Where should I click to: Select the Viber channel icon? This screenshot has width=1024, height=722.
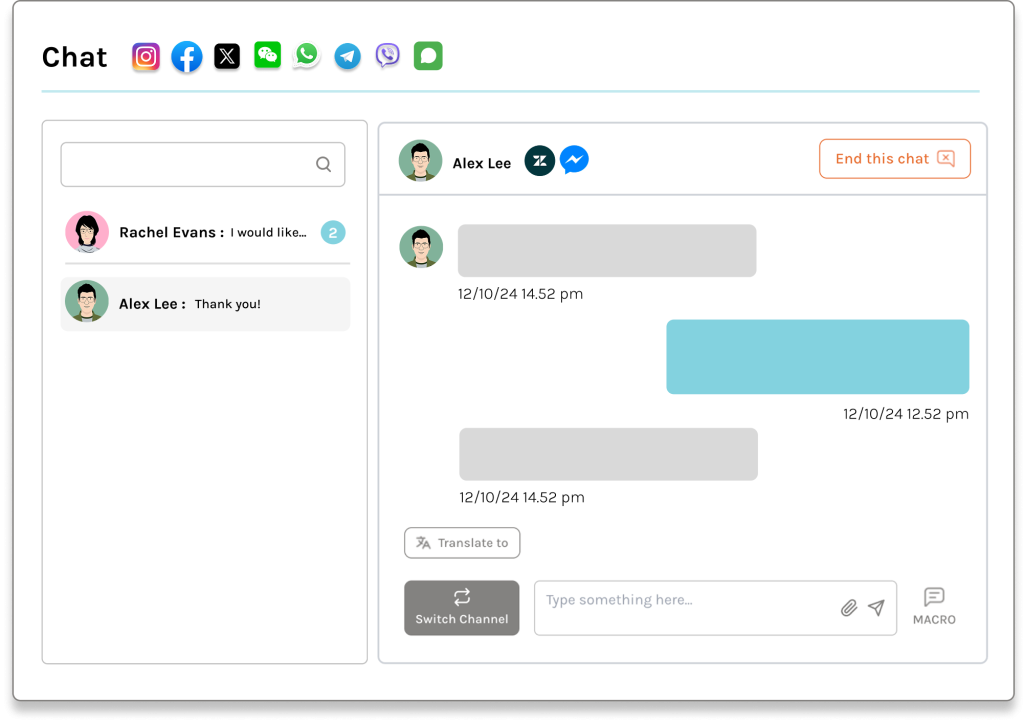(x=388, y=55)
